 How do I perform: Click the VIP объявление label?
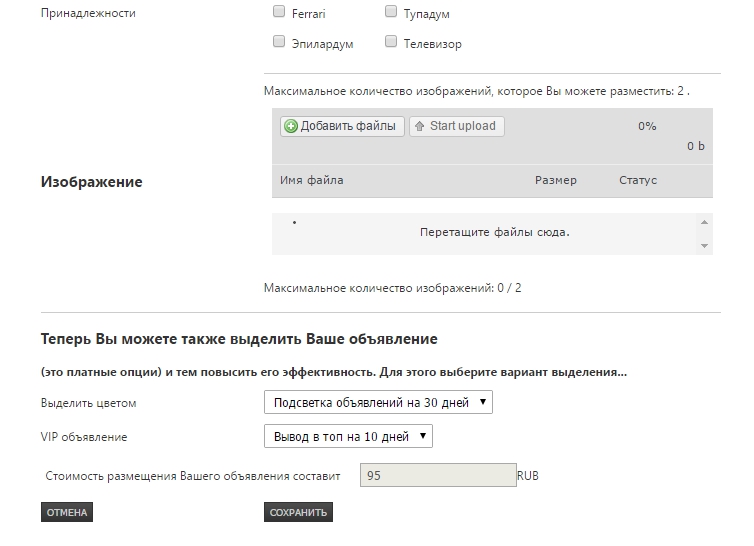[84, 437]
